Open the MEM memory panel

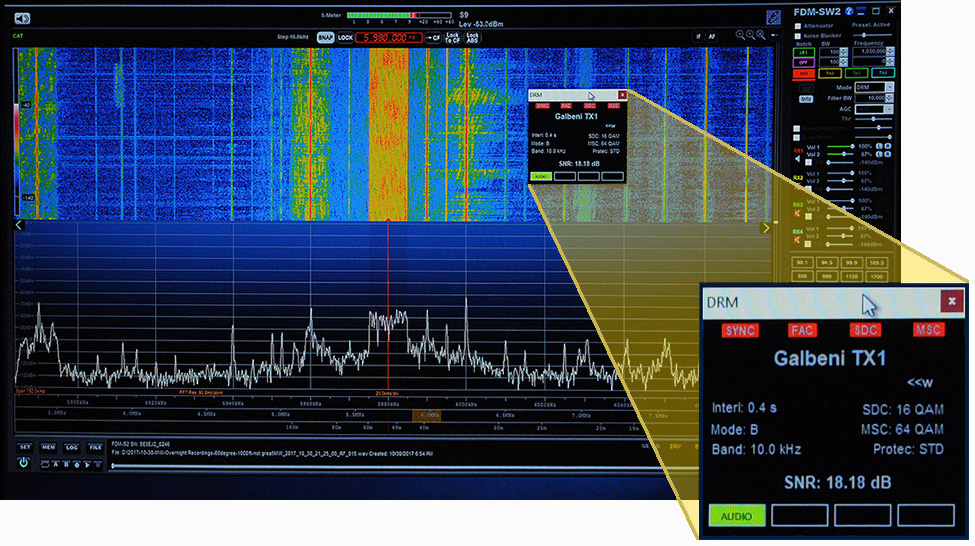click(48, 447)
